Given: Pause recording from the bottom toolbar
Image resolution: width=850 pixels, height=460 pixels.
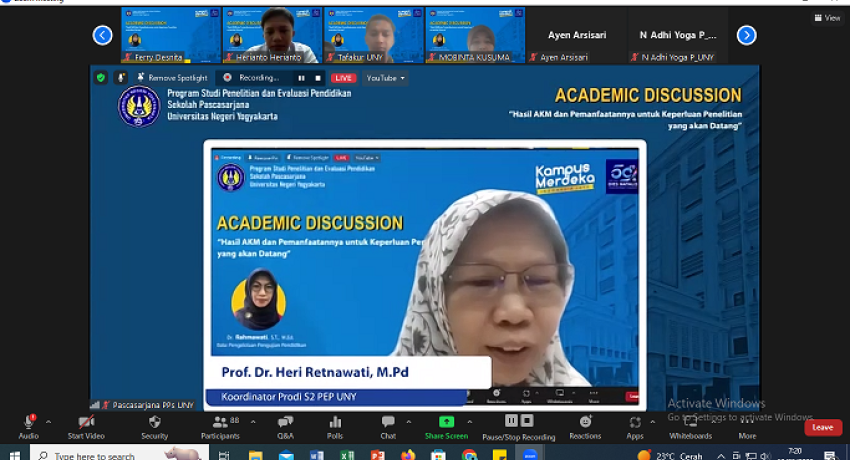Looking at the screenshot, I should [511, 421].
